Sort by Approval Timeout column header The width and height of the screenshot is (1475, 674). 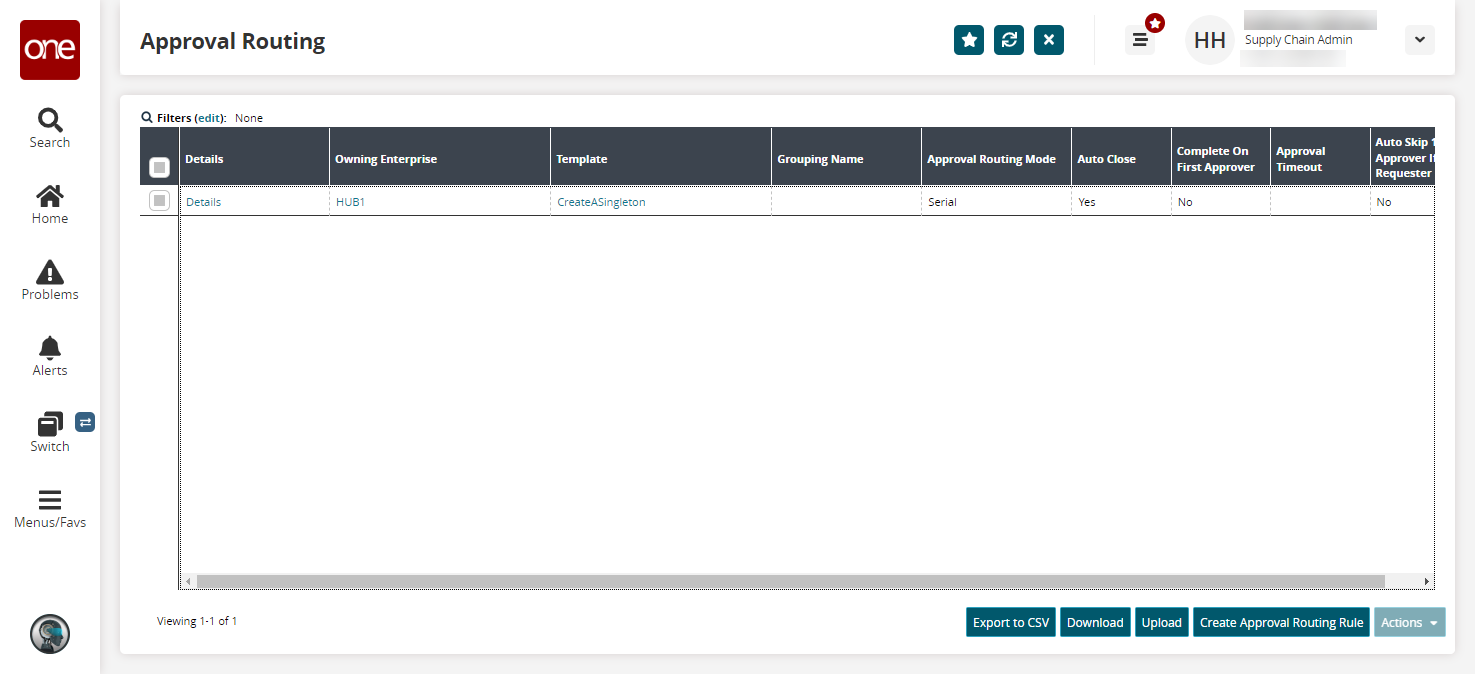tap(1319, 157)
